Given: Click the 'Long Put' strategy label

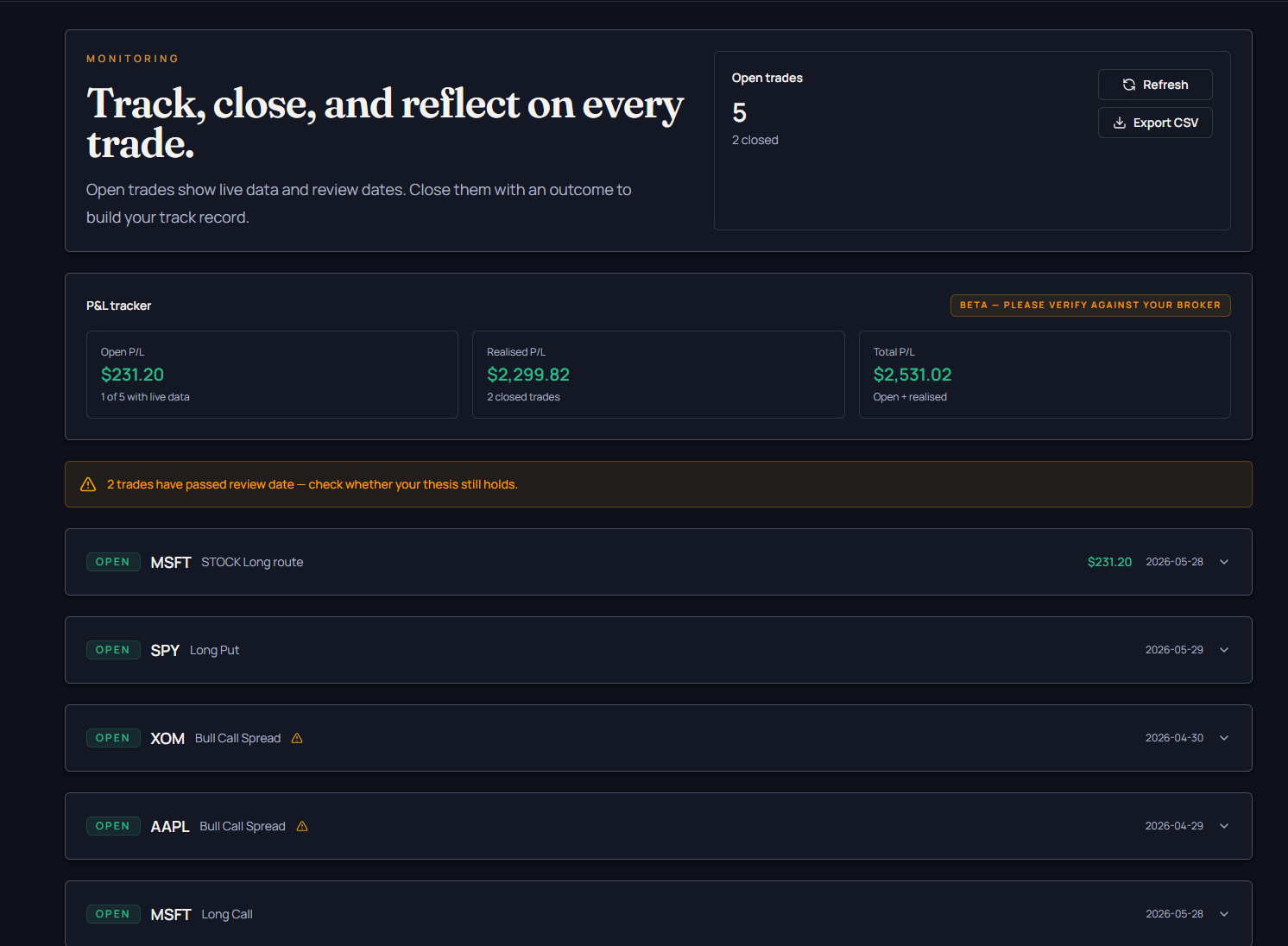Looking at the screenshot, I should coord(214,650).
